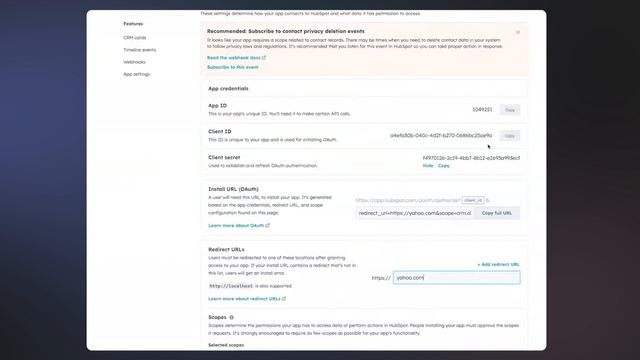The width and height of the screenshot is (640, 360).
Task: Click the Copy full URL button
Action: [x=497, y=213]
